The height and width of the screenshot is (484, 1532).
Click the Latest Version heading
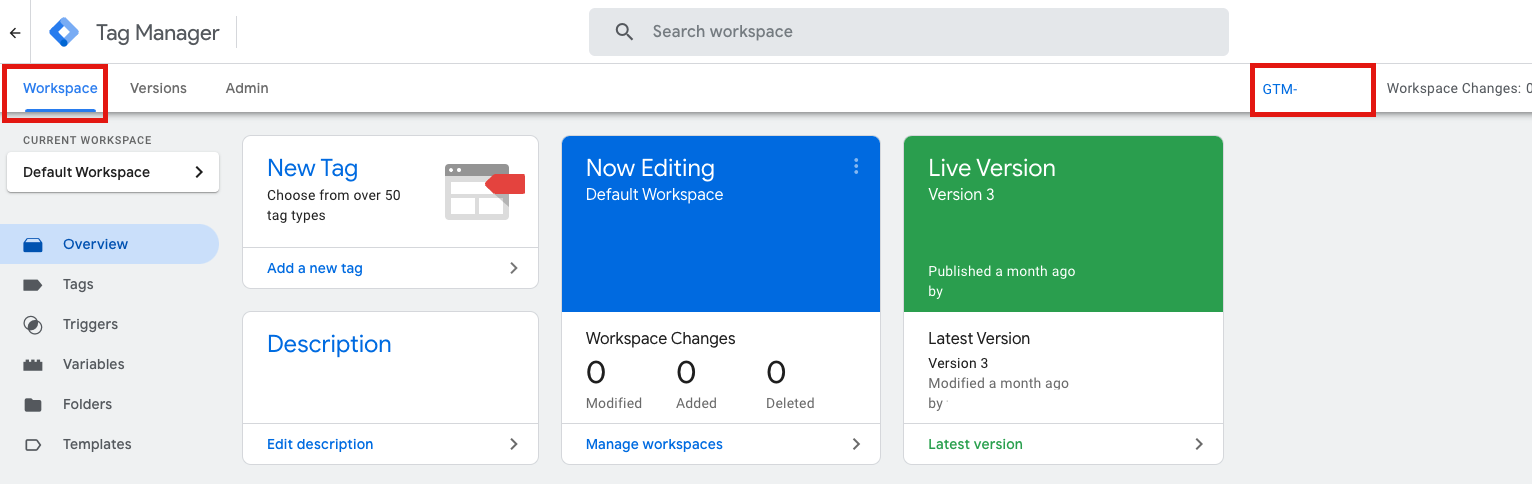[x=979, y=338]
